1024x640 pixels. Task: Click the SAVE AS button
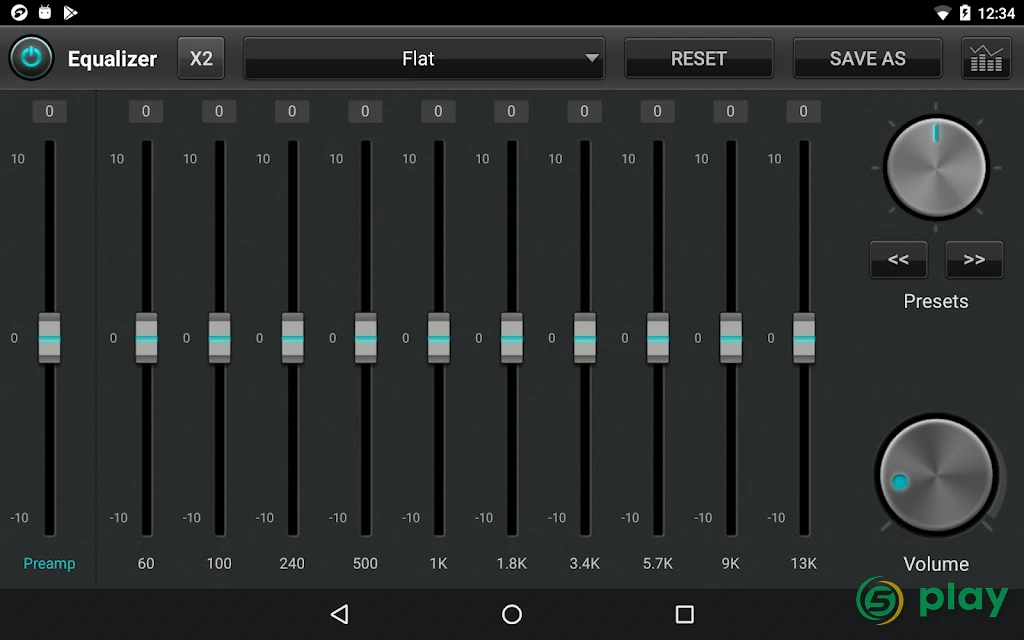[867, 58]
